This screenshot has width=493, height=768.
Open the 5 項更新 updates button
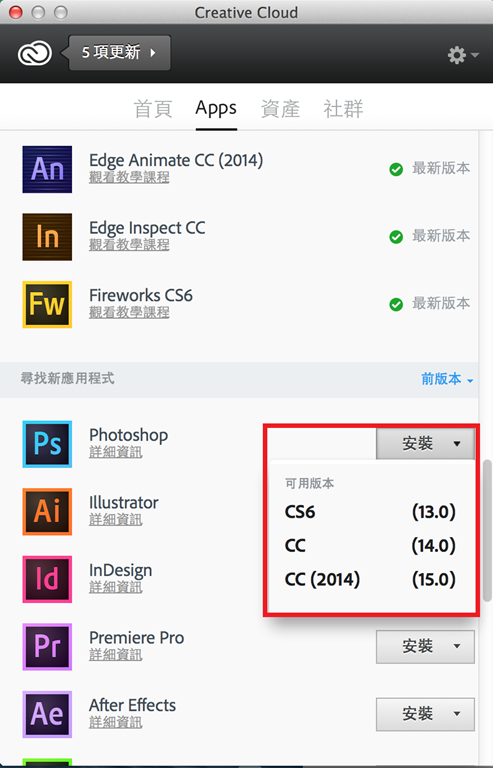coord(119,52)
